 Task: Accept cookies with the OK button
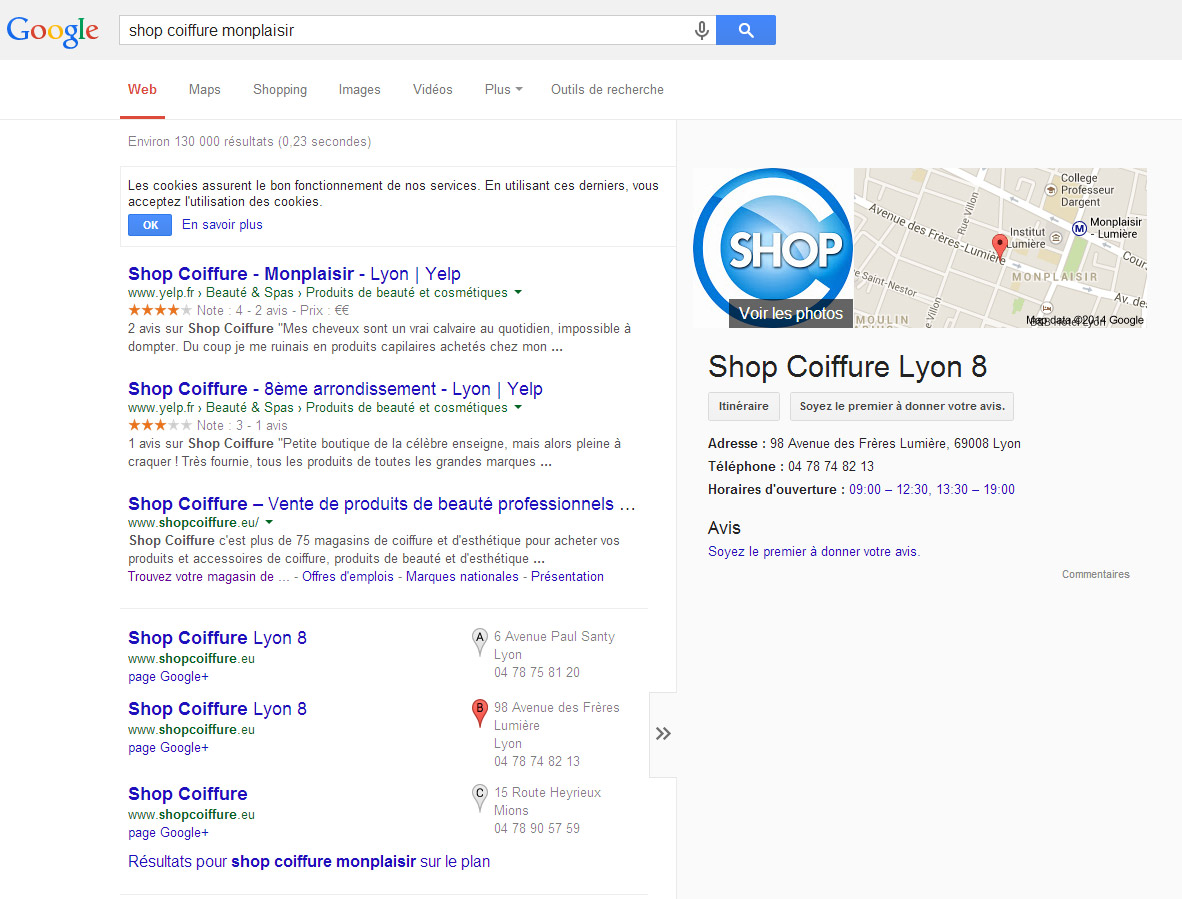[150, 225]
